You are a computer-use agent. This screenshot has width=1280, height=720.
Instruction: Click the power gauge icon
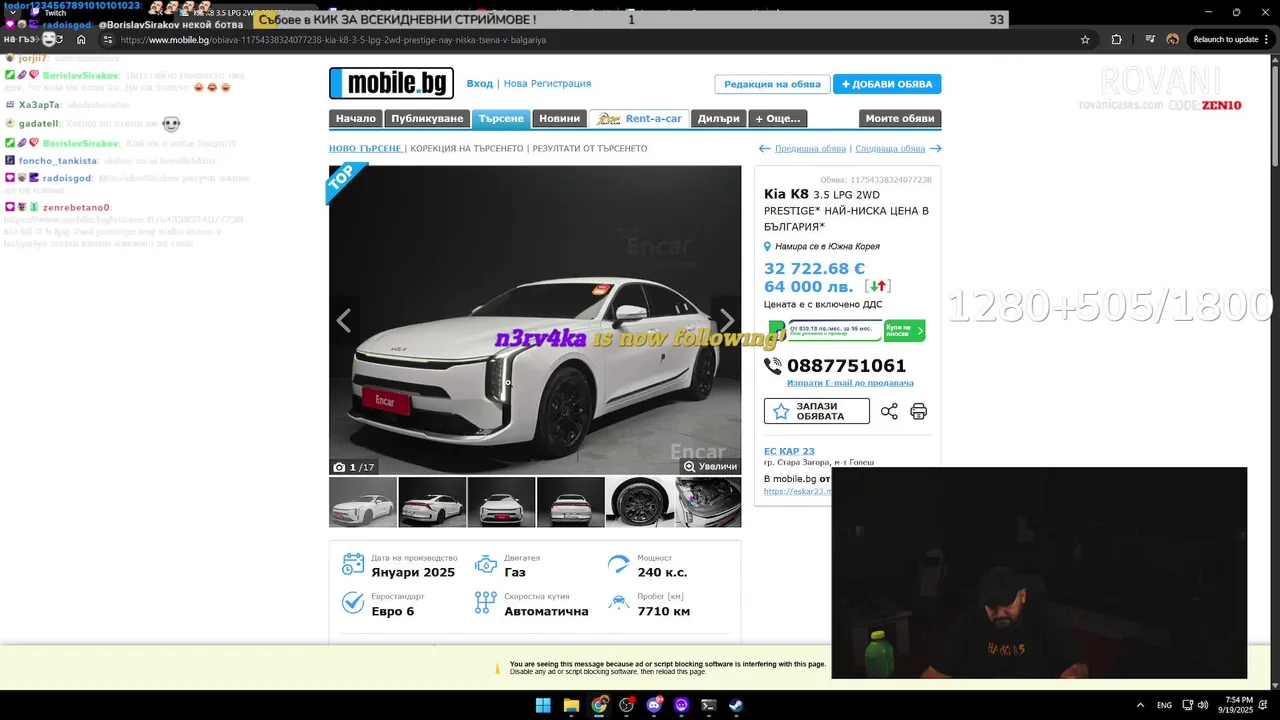click(x=619, y=564)
